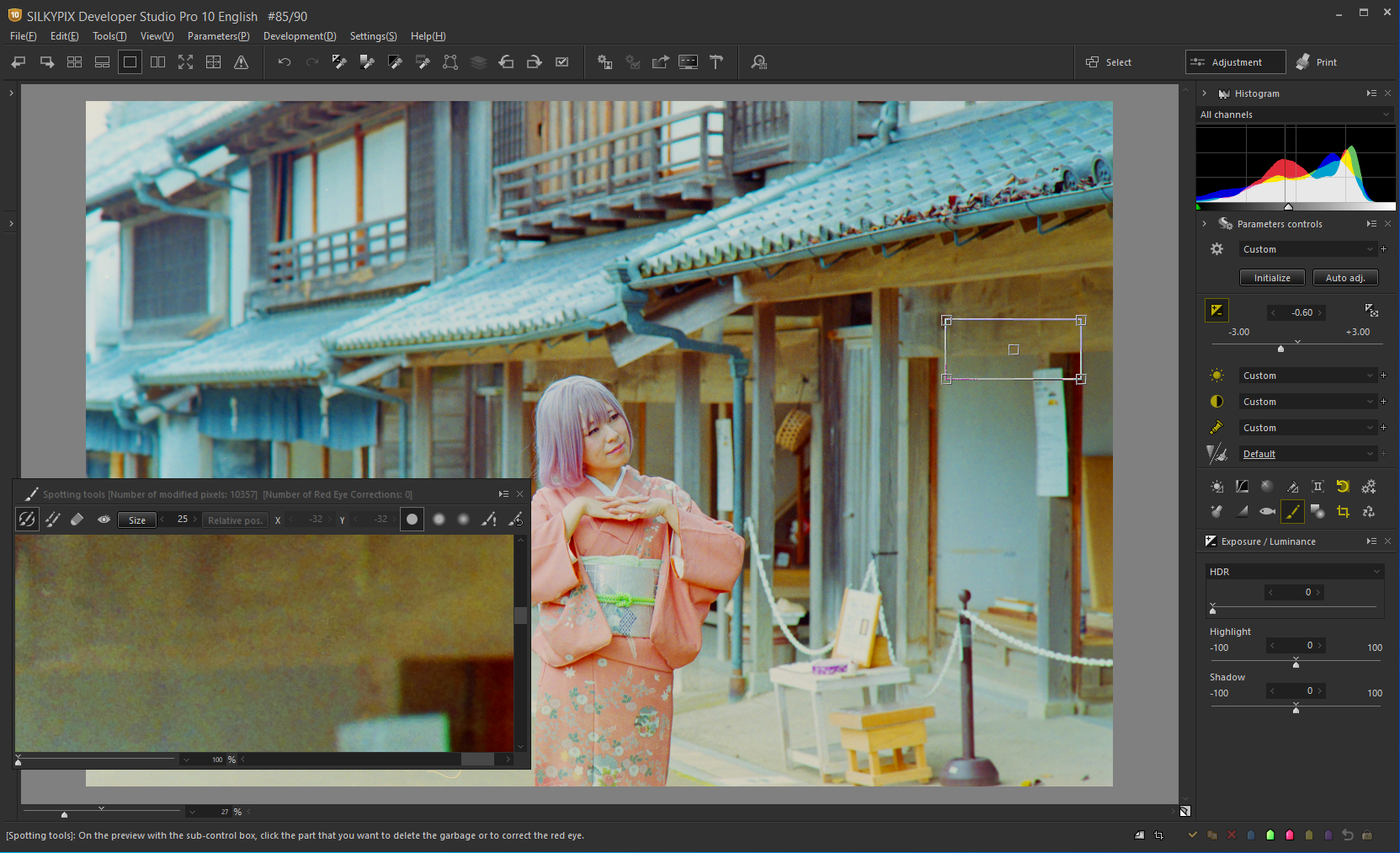Open white balance Custom dropdown beside sun

(1307, 376)
